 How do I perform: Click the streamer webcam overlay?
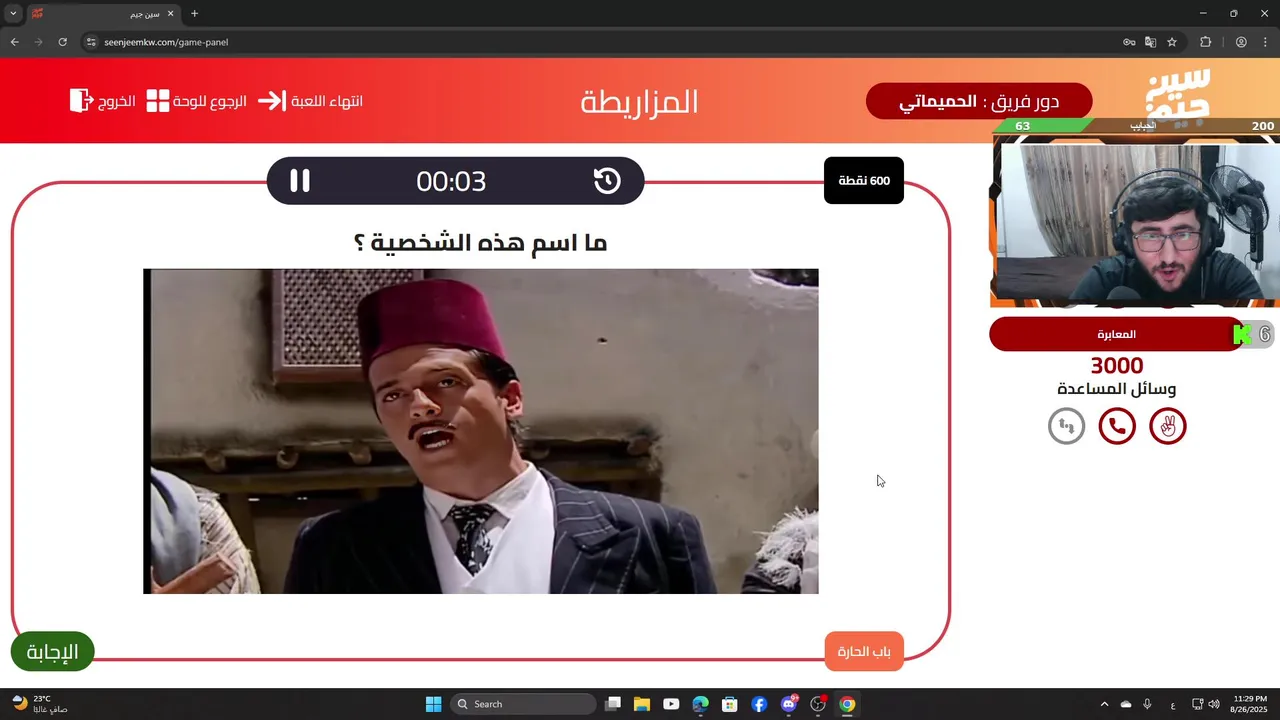[x=1135, y=220]
